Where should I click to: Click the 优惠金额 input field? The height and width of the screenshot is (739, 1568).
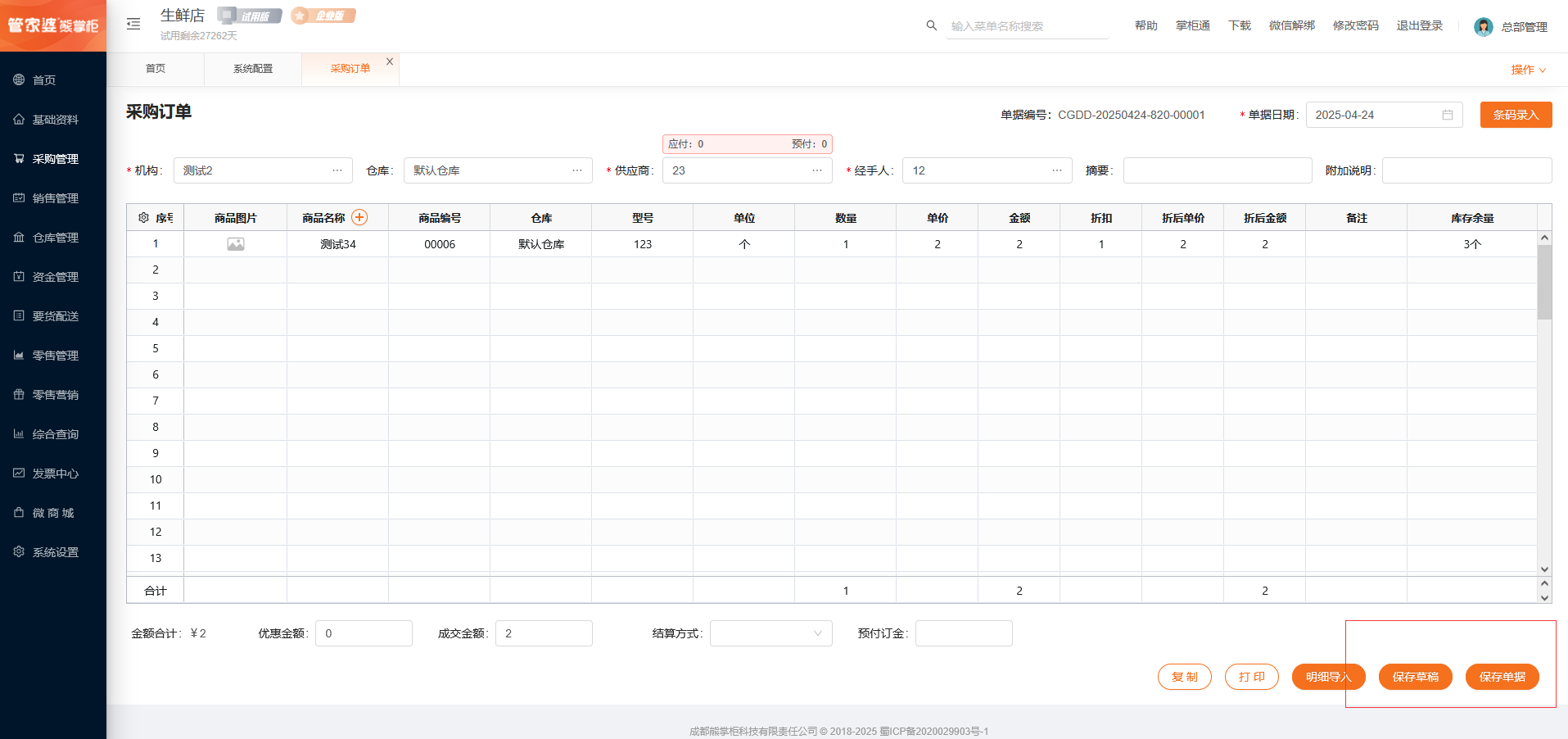(364, 633)
